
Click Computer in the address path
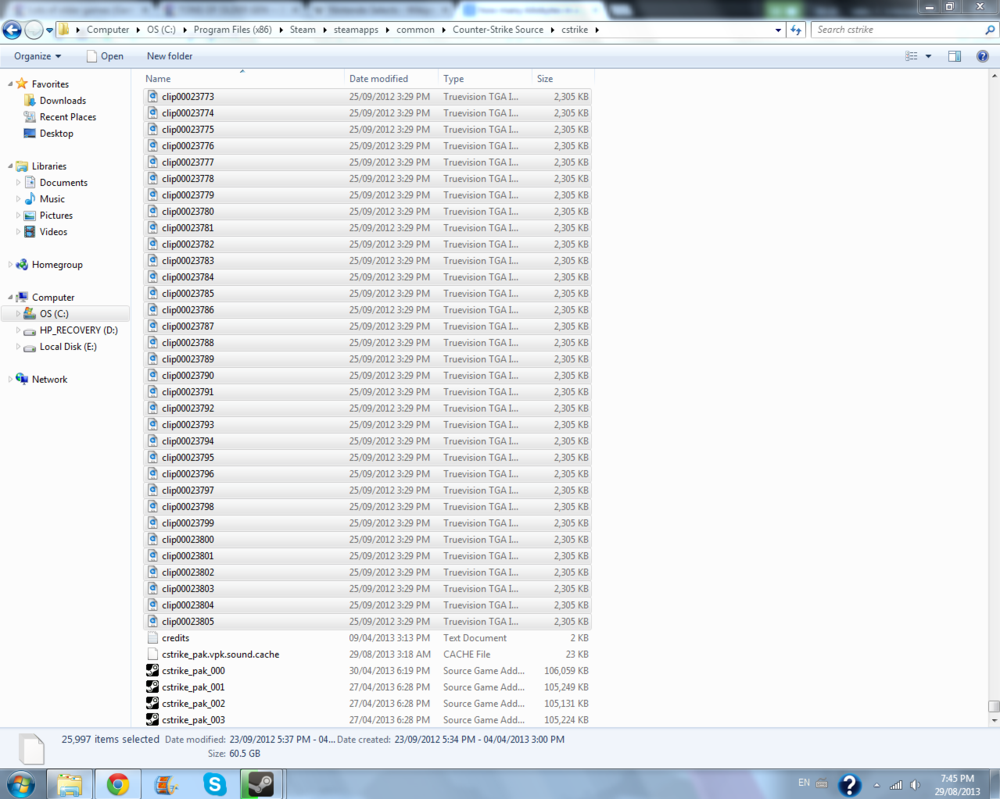108,29
